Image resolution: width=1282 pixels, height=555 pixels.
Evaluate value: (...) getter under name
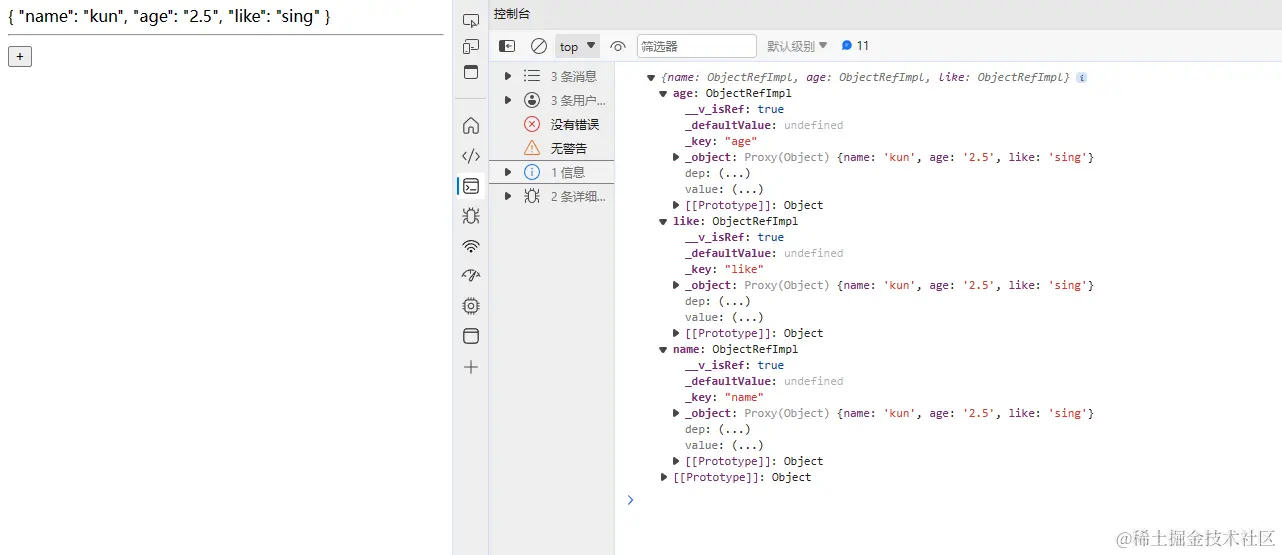(747, 445)
